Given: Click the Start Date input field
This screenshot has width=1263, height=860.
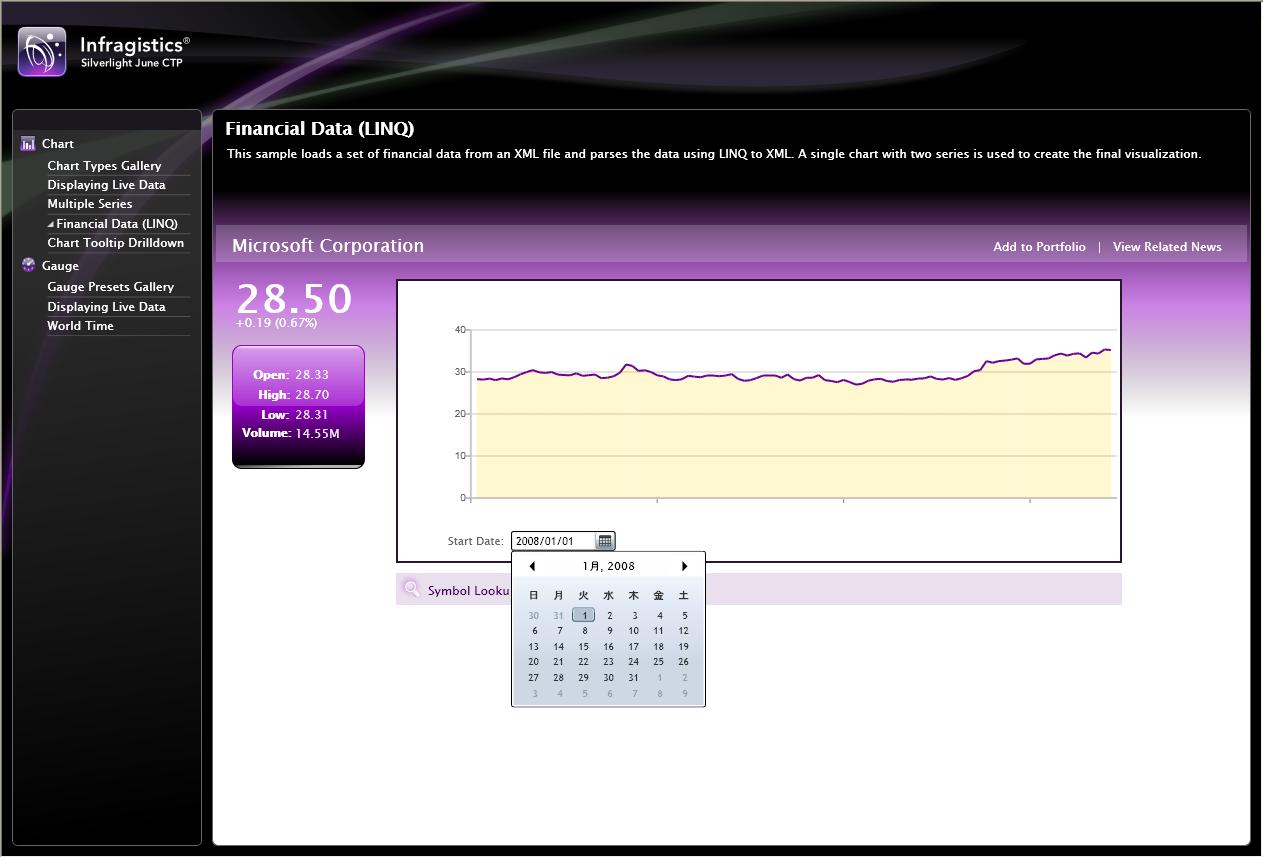Looking at the screenshot, I should (554, 541).
